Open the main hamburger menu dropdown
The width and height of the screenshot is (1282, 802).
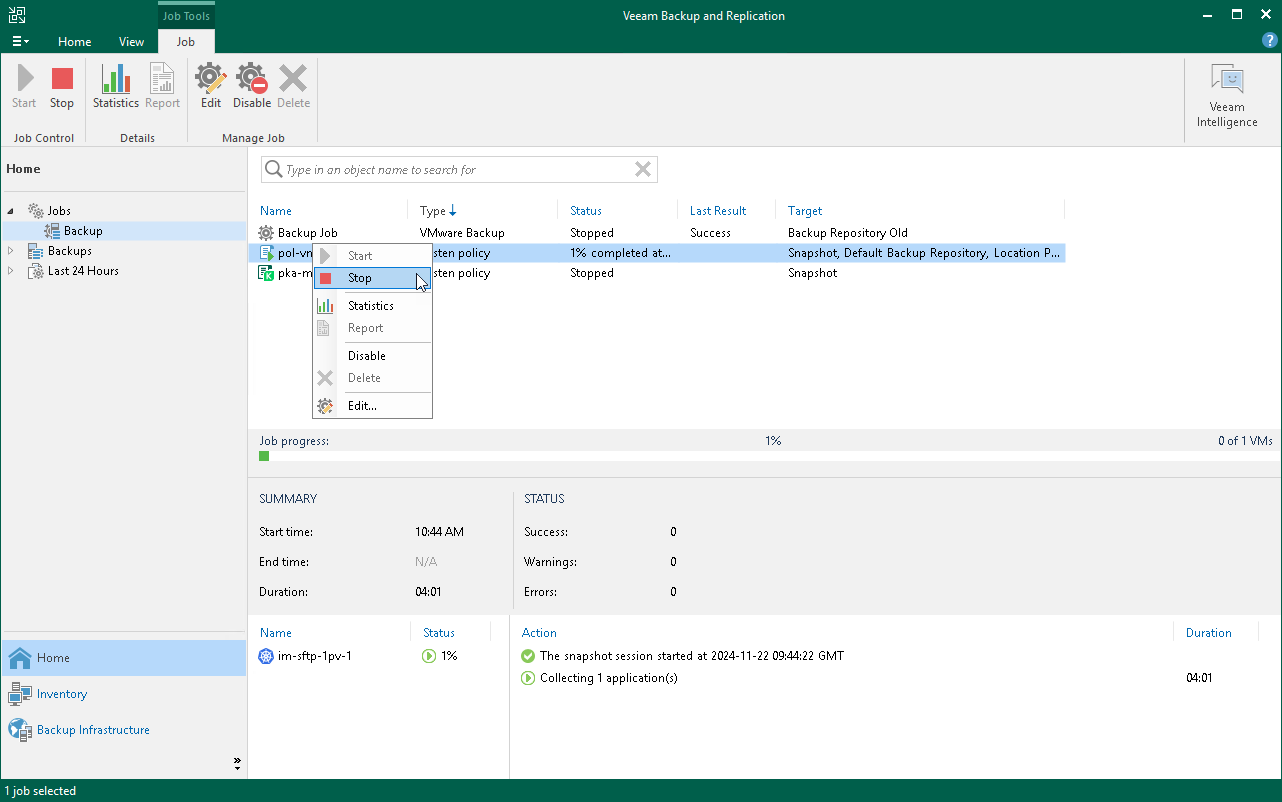point(20,42)
